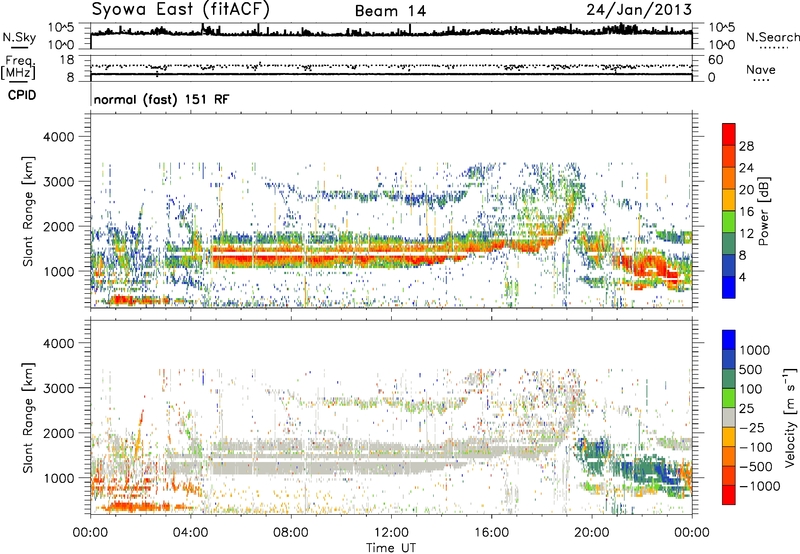Click the '100' label on Velocity colorbar

[750, 389]
